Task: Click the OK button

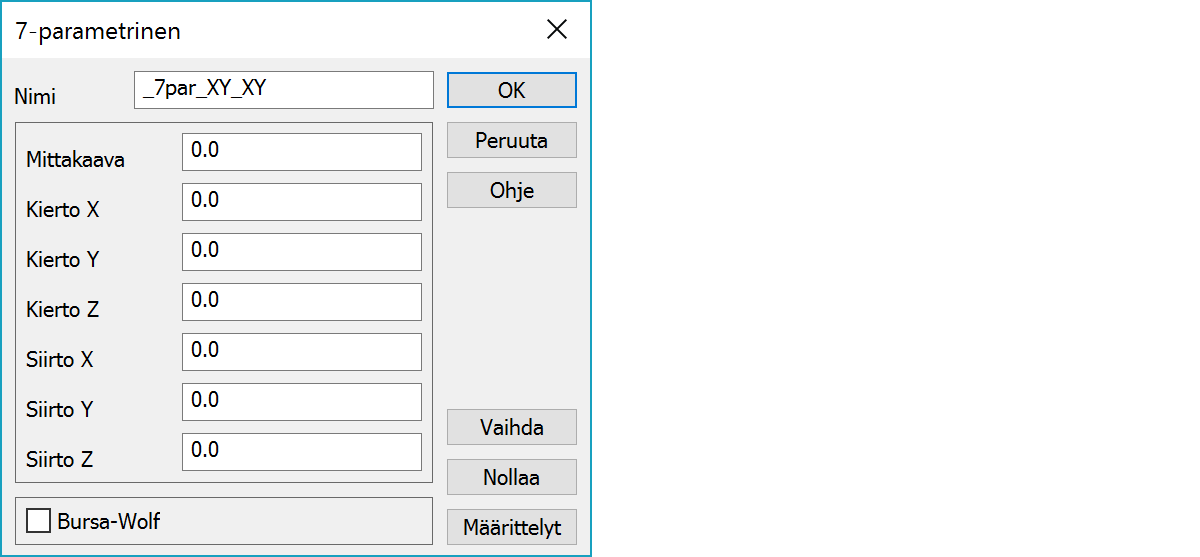Action: [x=511, y=90]
